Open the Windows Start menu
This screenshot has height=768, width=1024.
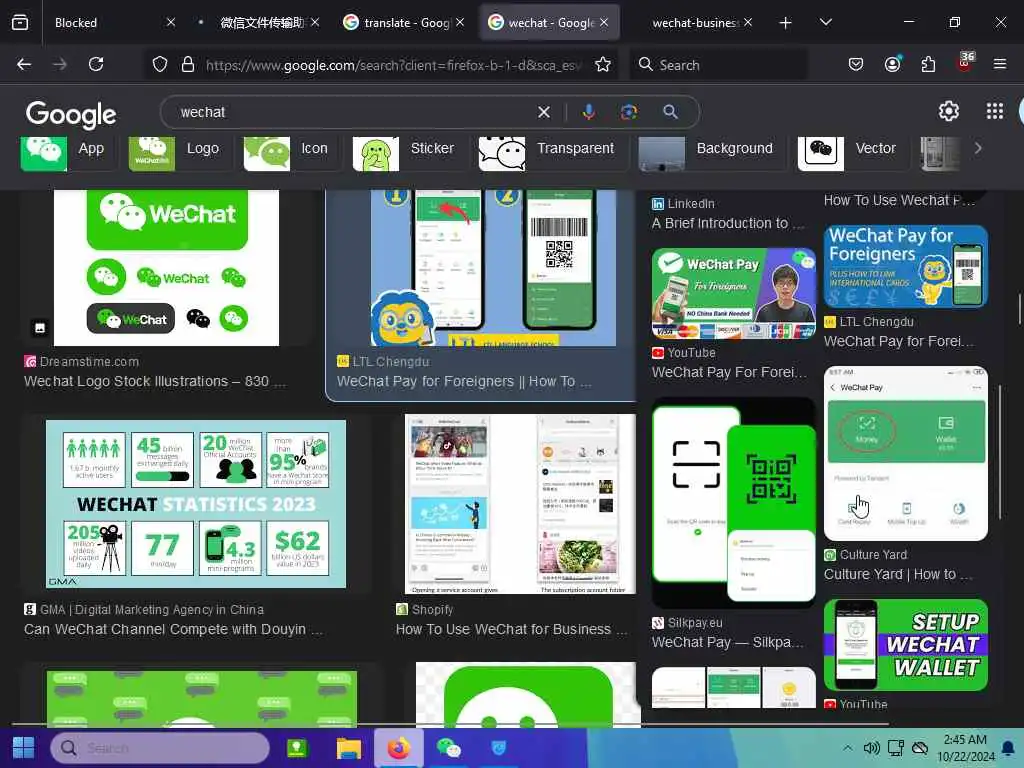(x=24, y=748)
